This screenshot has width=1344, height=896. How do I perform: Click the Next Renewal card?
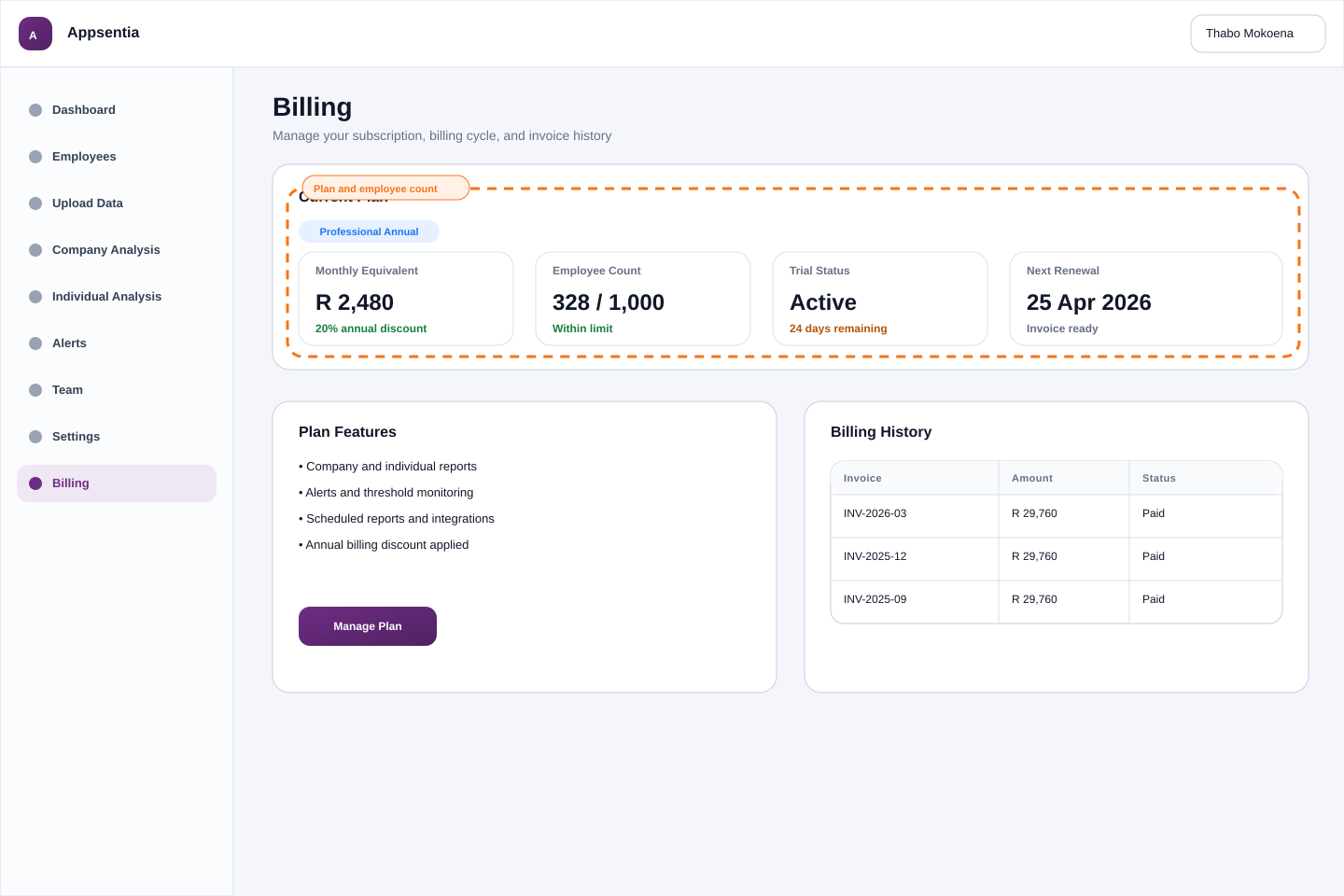tap(1146, 299)
